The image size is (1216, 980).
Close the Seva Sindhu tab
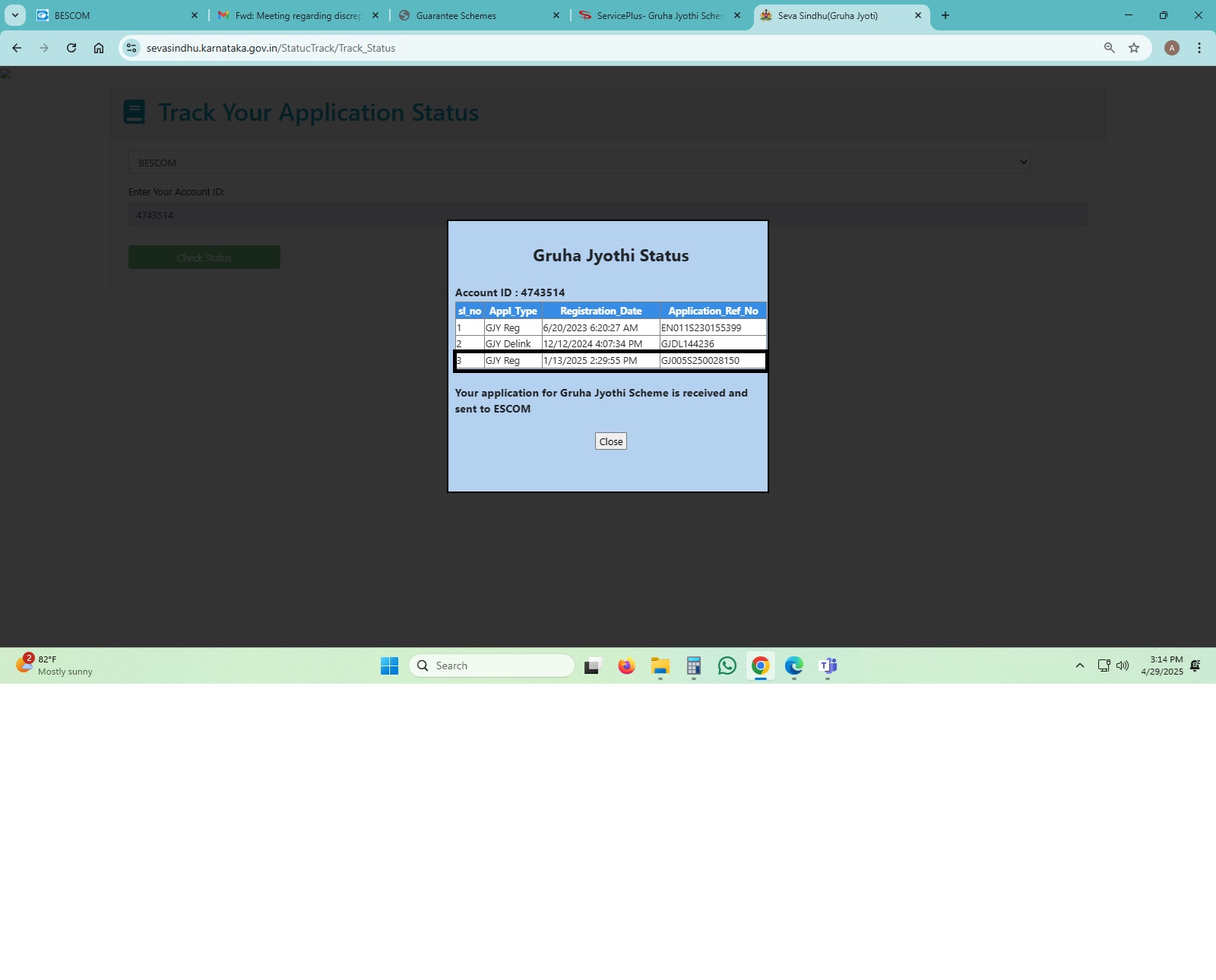pos(918,15)
